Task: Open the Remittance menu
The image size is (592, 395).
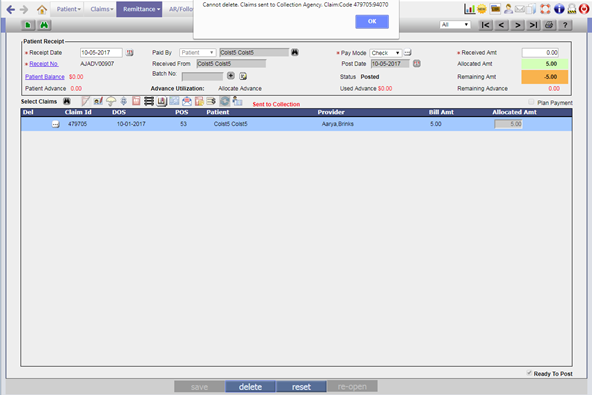Action: point(139,9)
